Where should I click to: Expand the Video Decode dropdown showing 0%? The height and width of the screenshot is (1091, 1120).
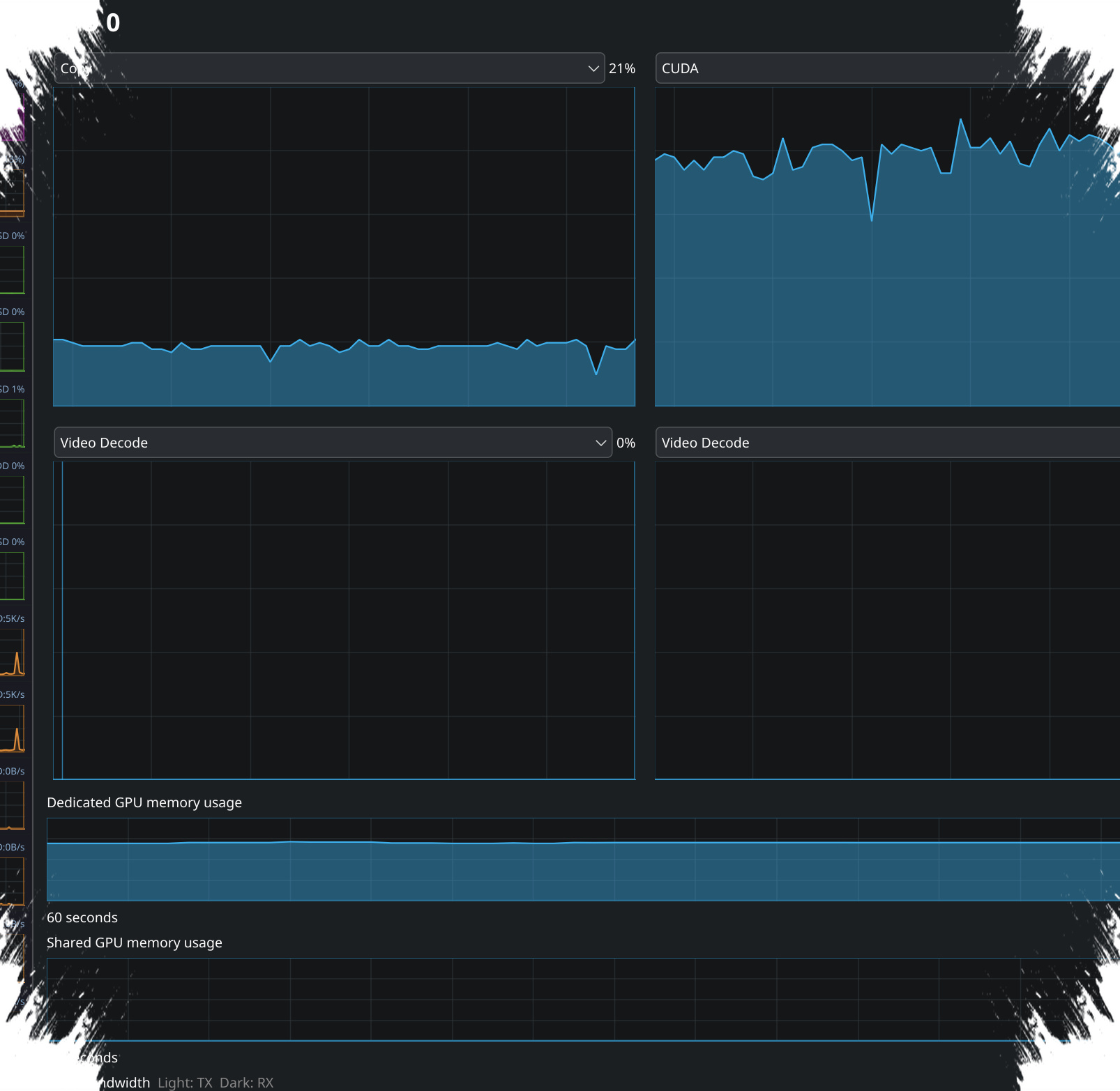[x=333, y=443]
